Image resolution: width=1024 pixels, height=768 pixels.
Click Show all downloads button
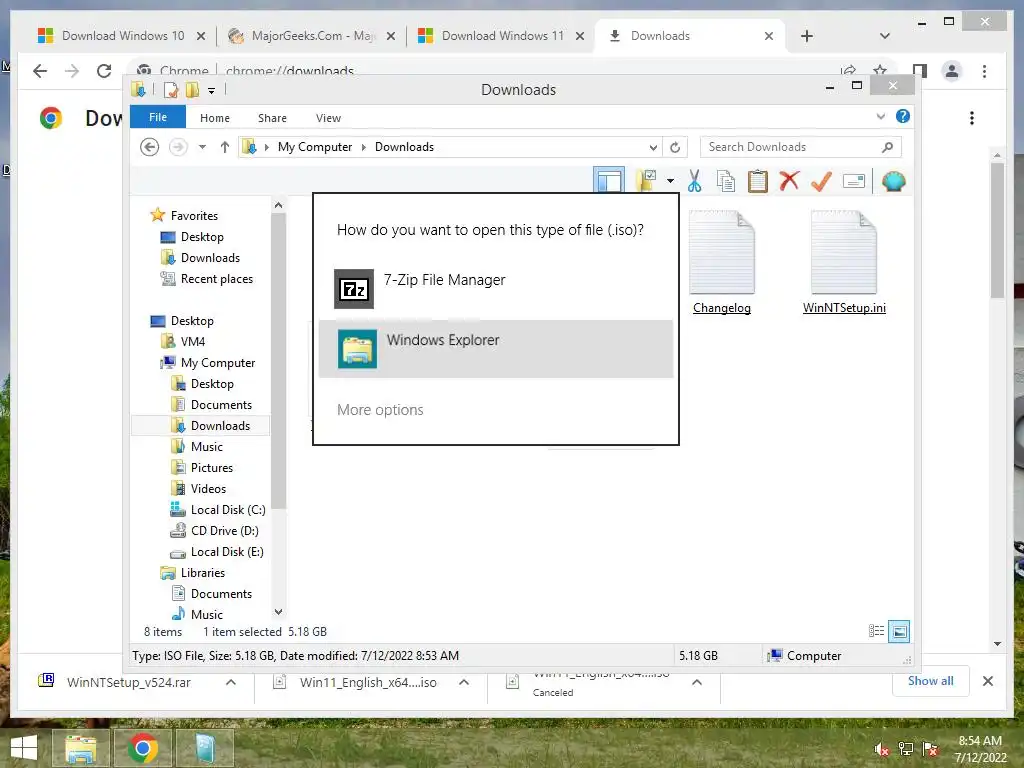point(931,681)
